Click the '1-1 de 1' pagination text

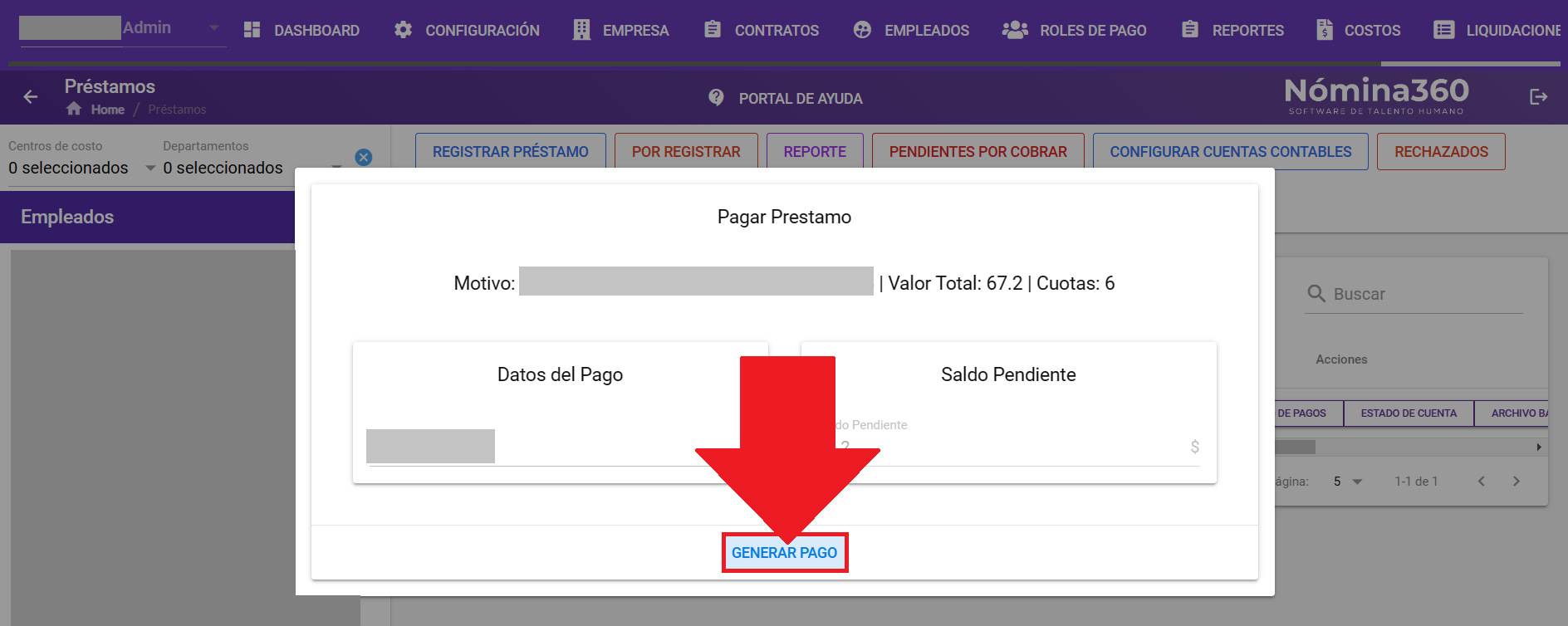[1416, 482]
